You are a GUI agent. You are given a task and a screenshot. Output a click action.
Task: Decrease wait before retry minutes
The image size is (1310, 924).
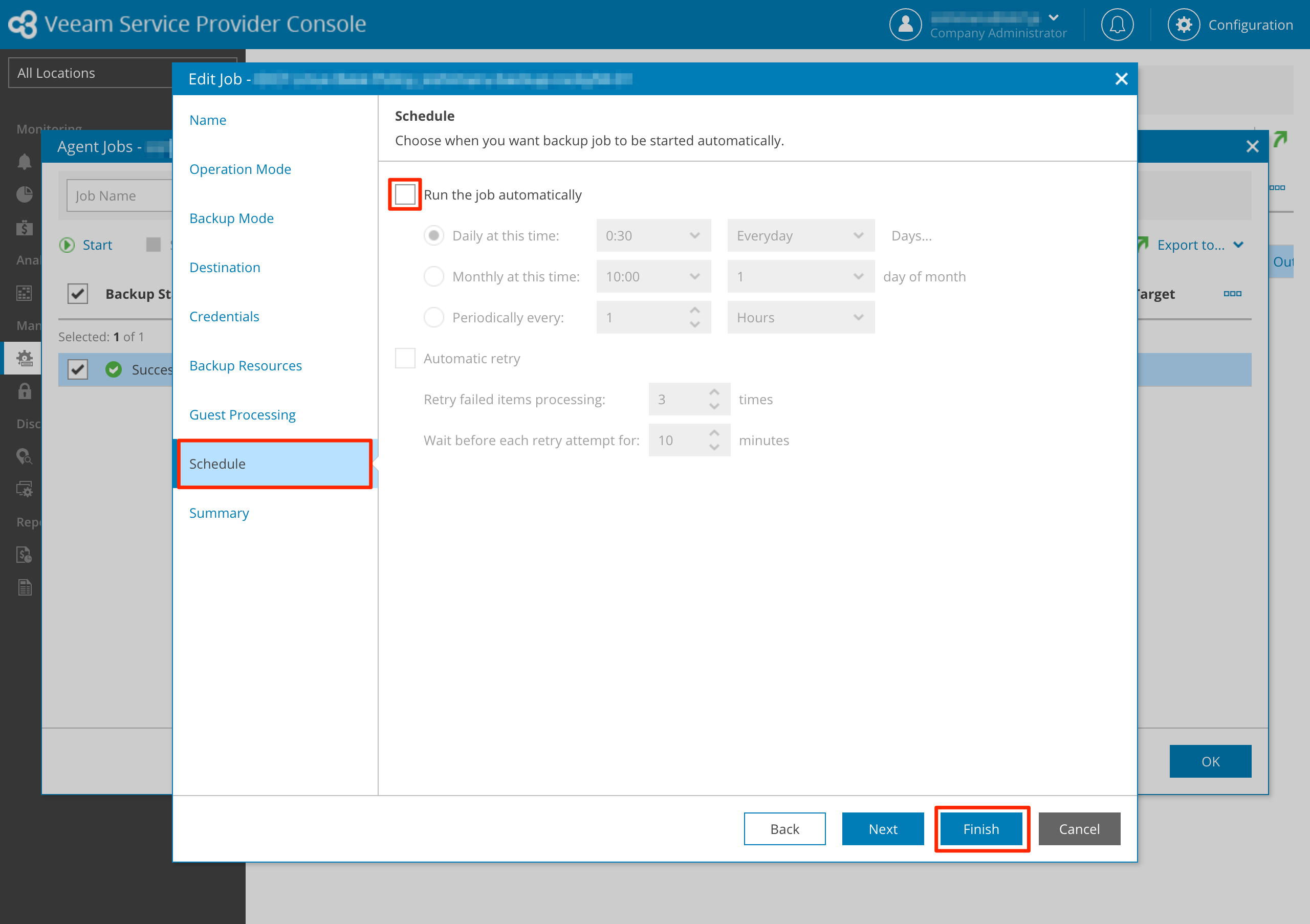[x=714, y=448]
